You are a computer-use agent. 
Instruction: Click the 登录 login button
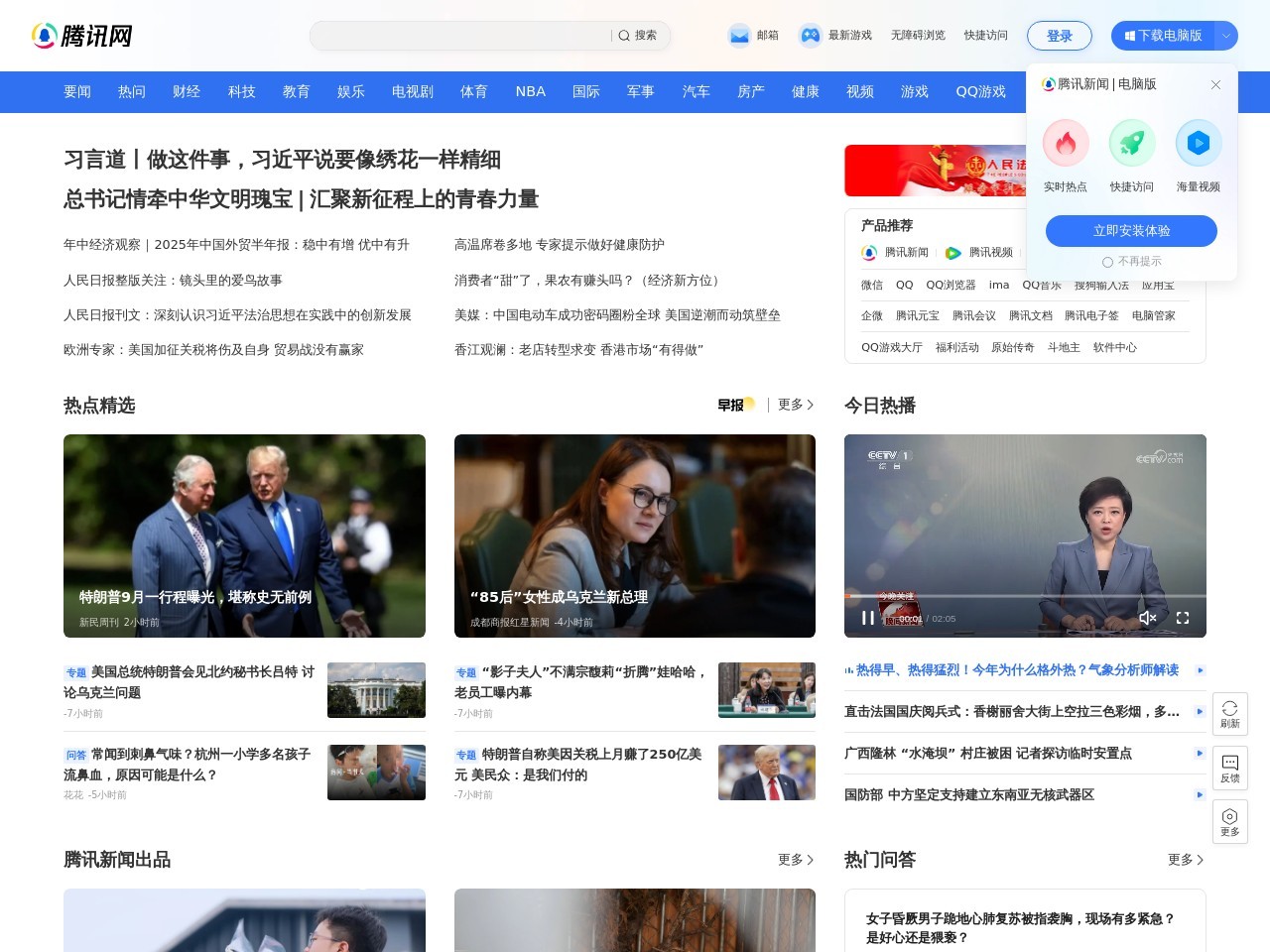pos(1060,36)
